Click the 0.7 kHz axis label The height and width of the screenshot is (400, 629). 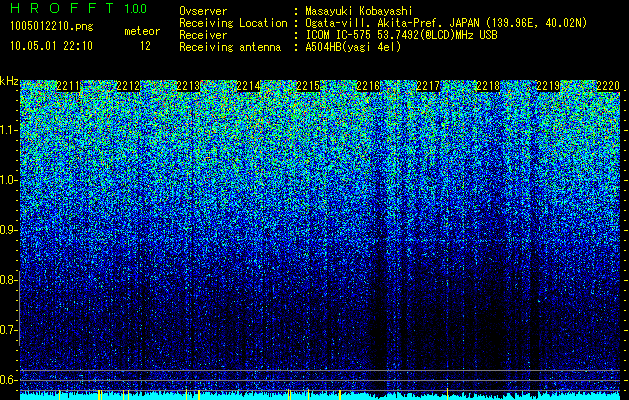(7, 330)
